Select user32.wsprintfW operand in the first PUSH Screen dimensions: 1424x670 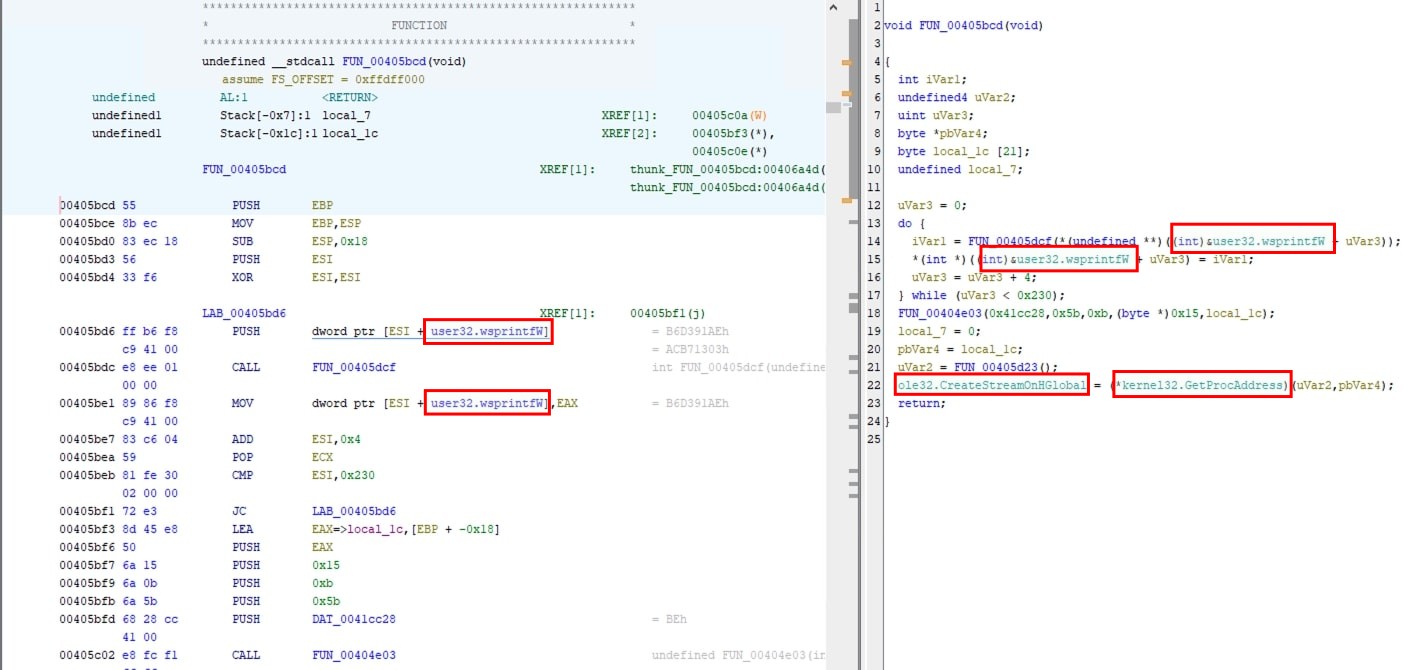click(487, 330)
